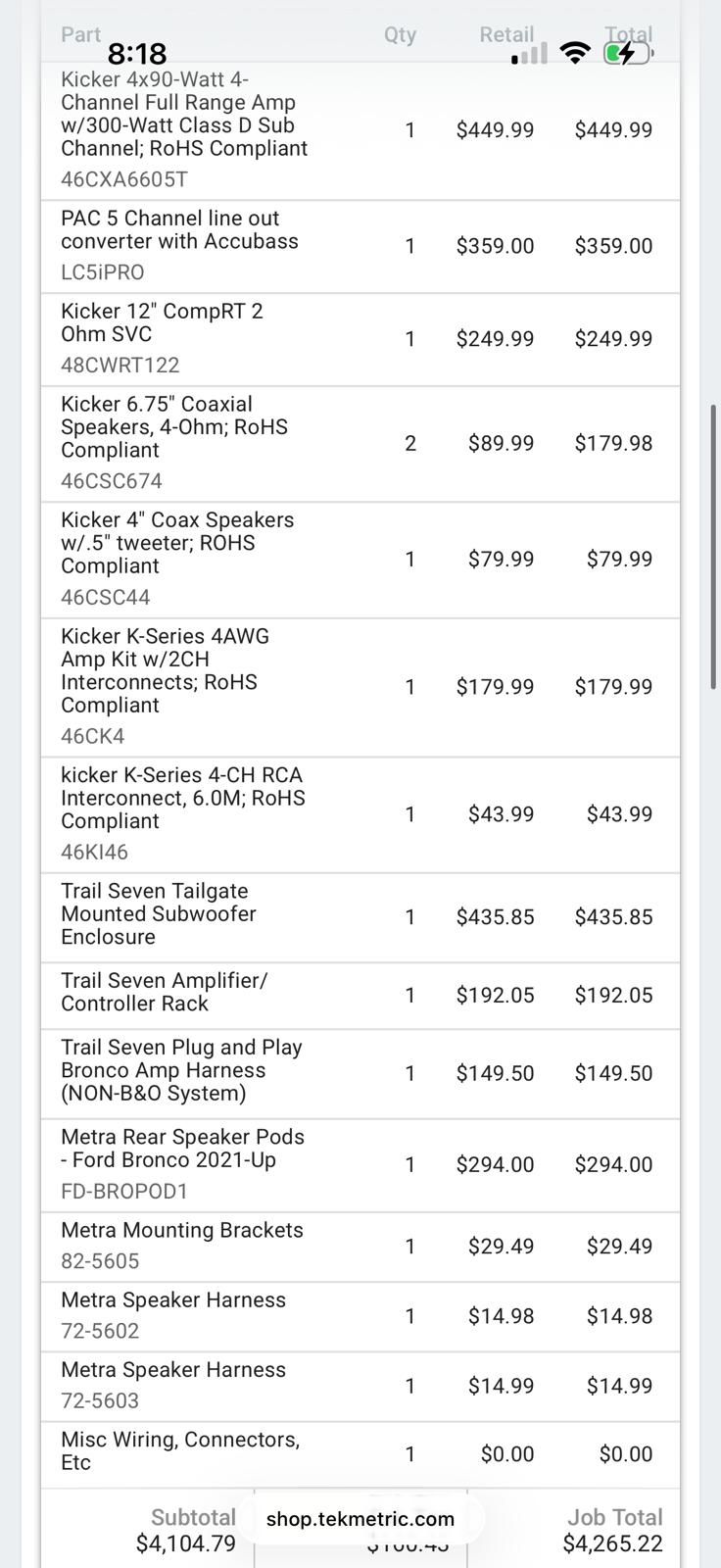Tap the Subtotal $4,104.79 amount
The image size is (721, 1568).
click(x=186, y=1544)
